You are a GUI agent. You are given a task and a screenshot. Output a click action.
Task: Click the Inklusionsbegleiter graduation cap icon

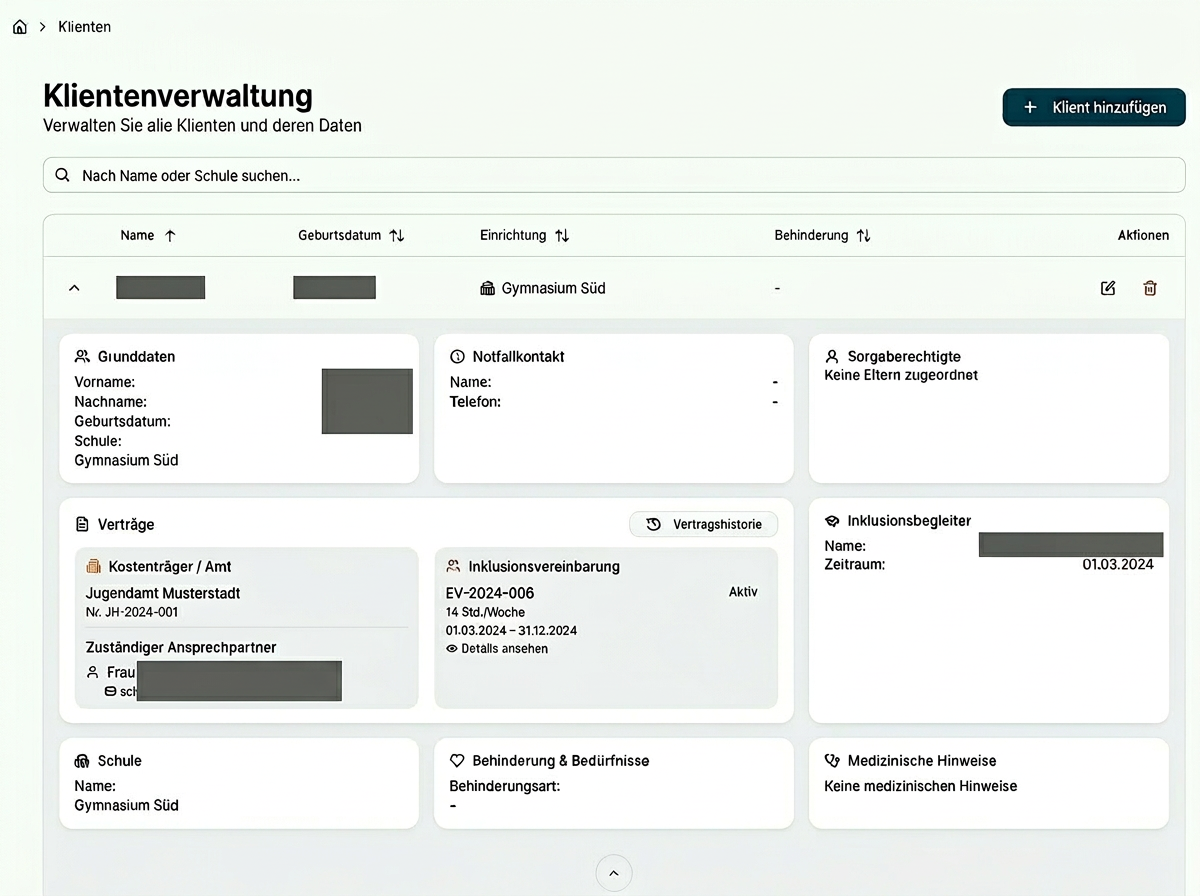tap(832, 521)
